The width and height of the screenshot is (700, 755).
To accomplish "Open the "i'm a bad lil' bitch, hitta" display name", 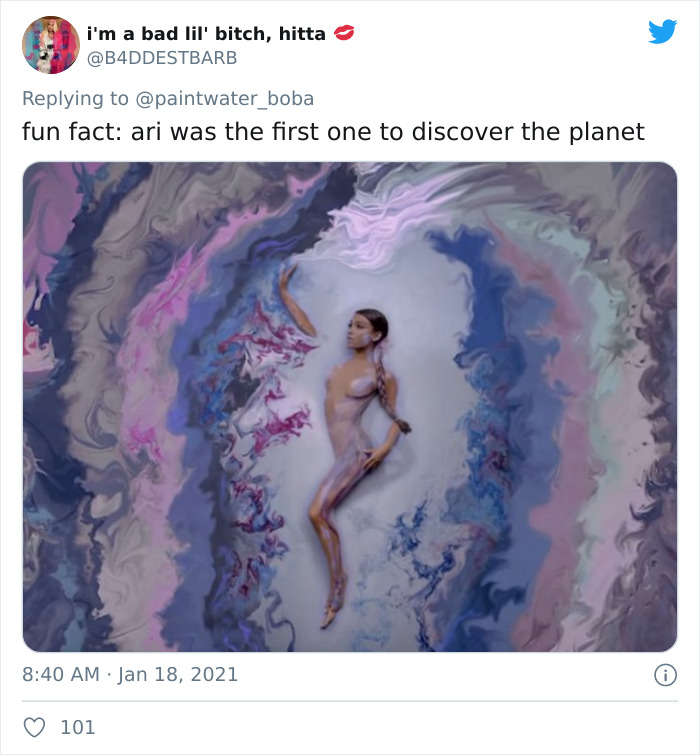I will (x=207, y=33).
